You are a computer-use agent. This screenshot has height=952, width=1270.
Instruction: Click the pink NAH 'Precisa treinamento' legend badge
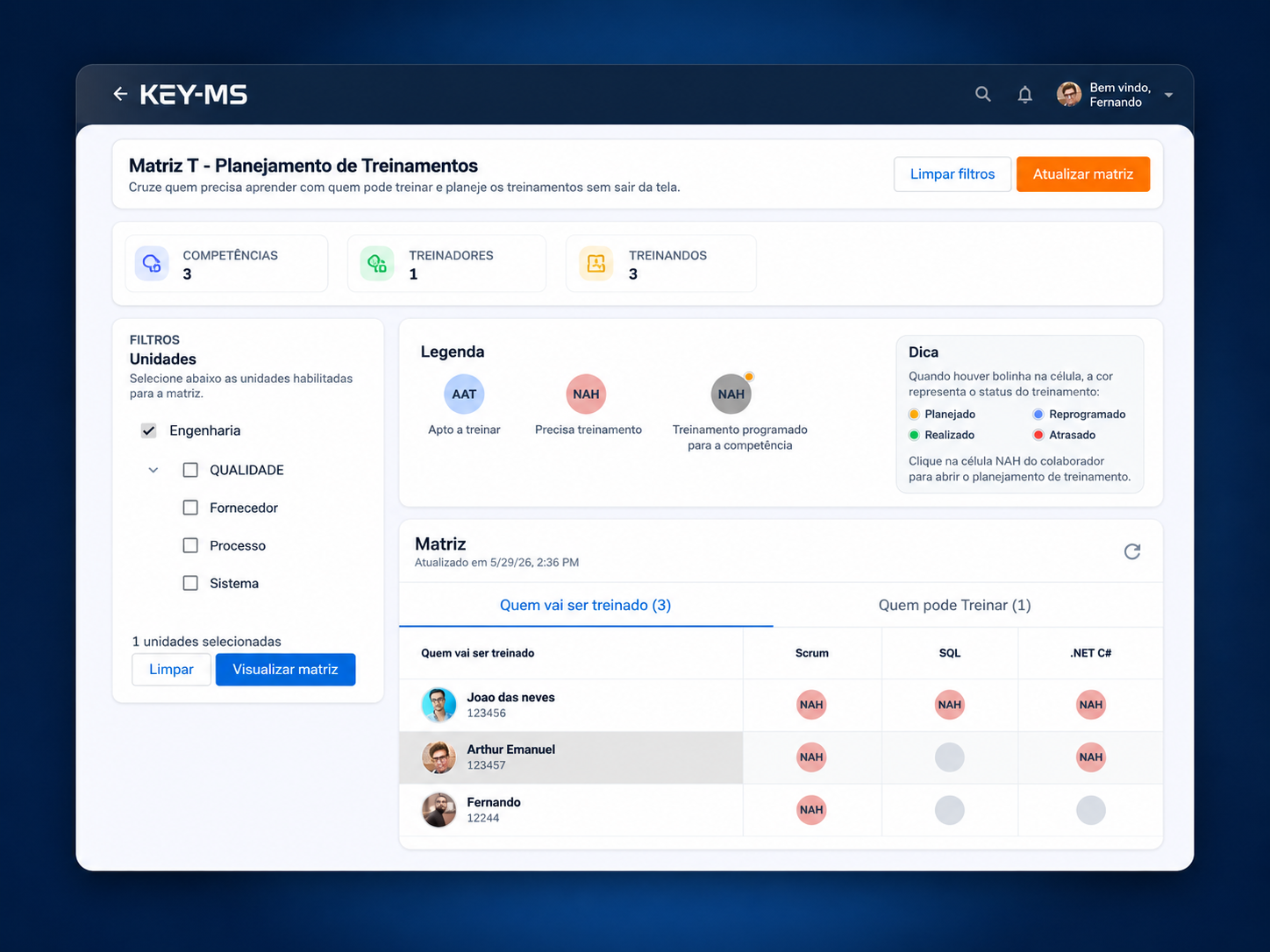coord(586,394)
